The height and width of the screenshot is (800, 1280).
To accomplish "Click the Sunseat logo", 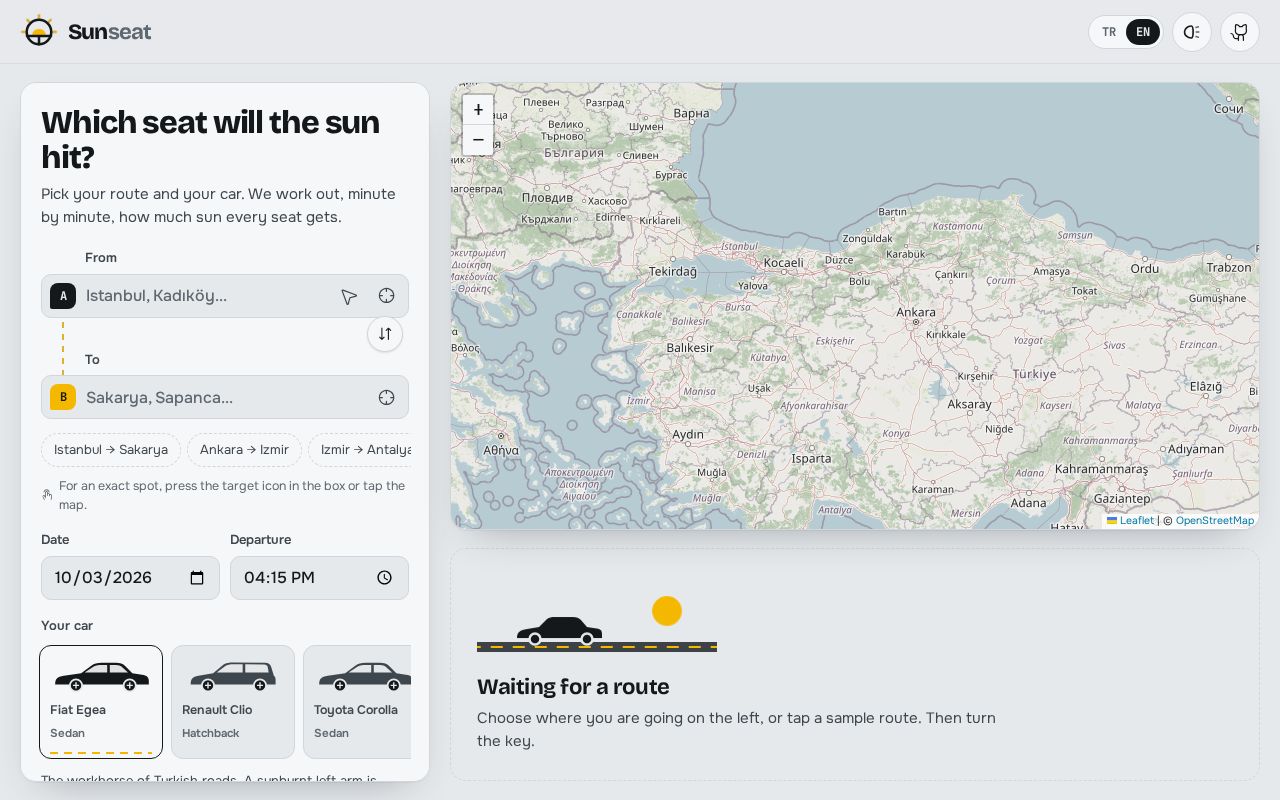I will pos(86,32).
